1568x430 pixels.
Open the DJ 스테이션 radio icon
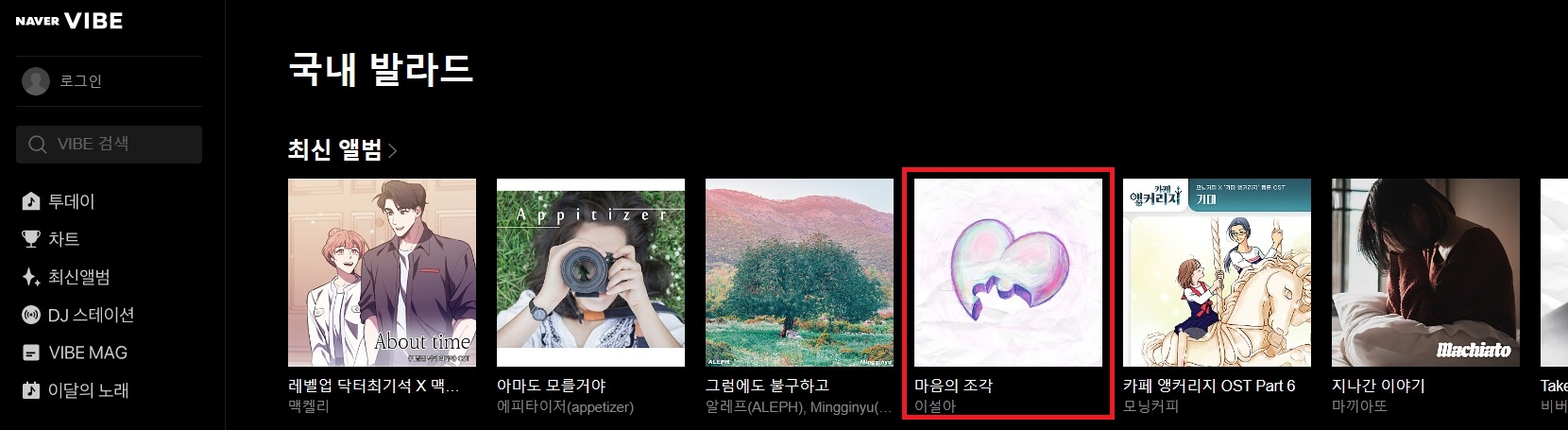coord(31,315)
